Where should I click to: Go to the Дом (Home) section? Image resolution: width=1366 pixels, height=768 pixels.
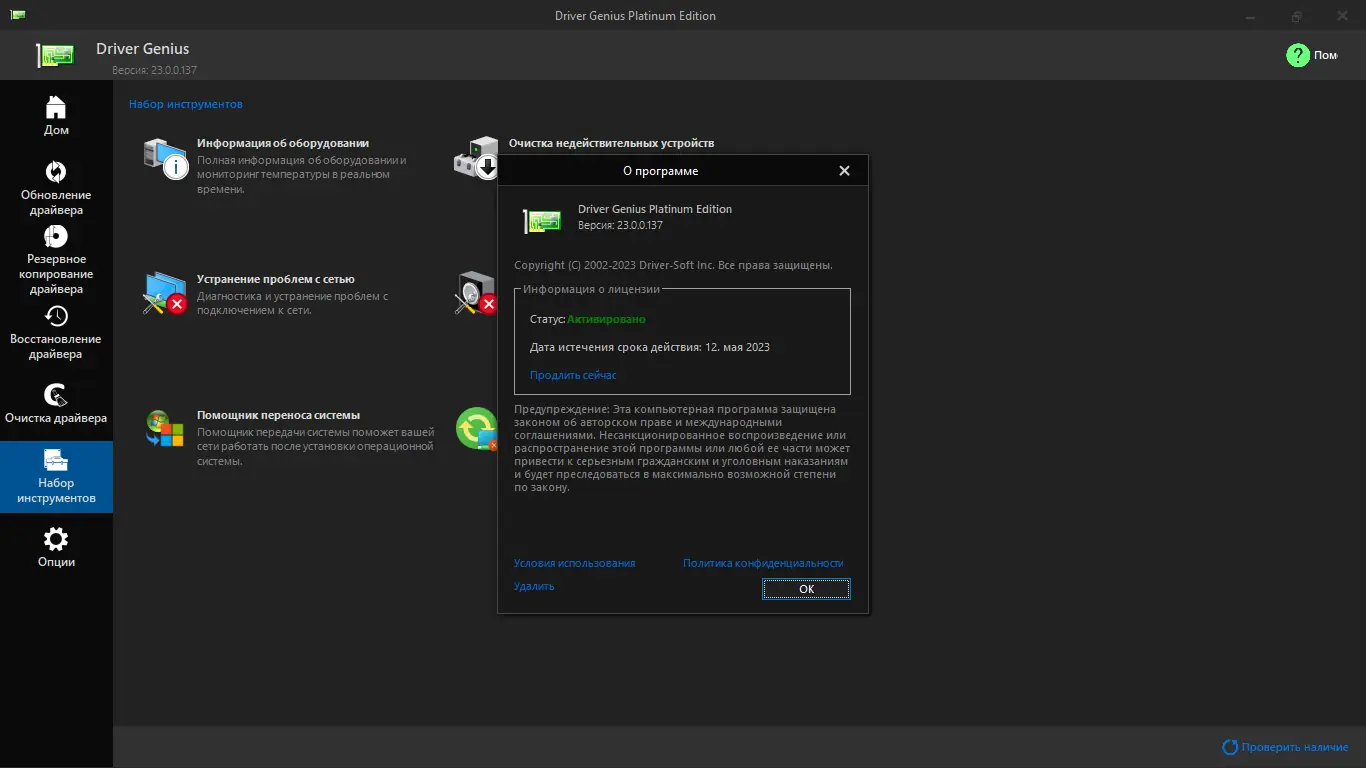tap(56, 115)
